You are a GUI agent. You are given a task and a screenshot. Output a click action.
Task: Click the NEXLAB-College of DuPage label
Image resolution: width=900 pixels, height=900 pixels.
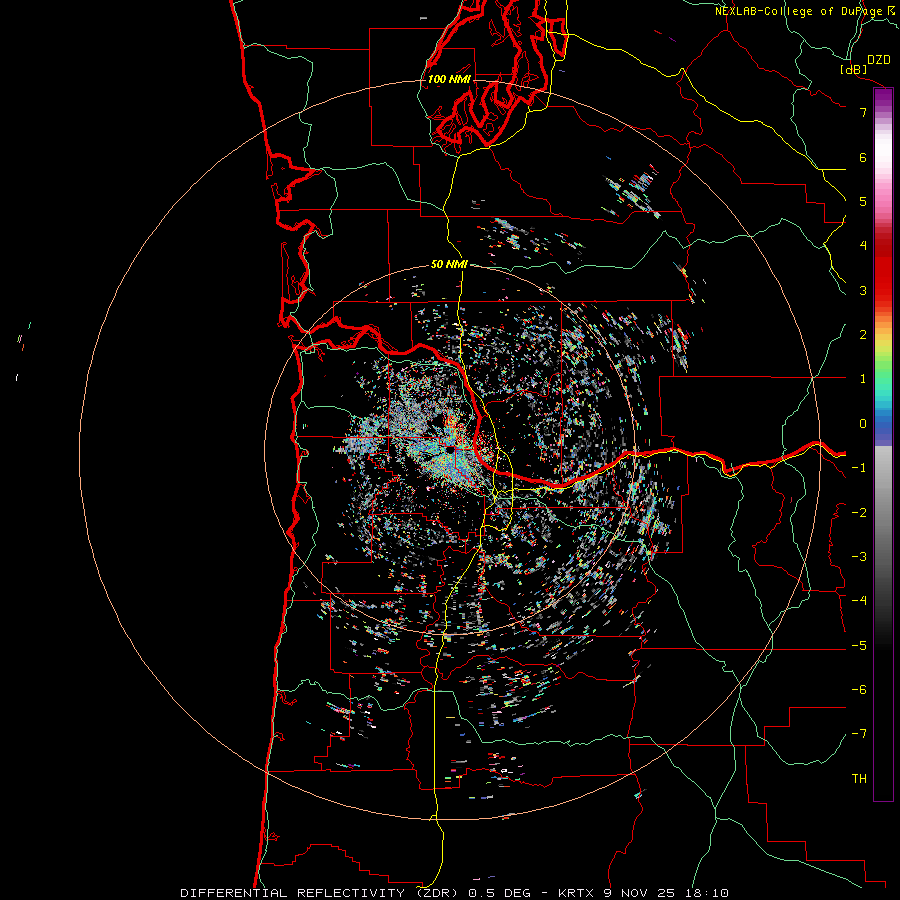point(801,11)
